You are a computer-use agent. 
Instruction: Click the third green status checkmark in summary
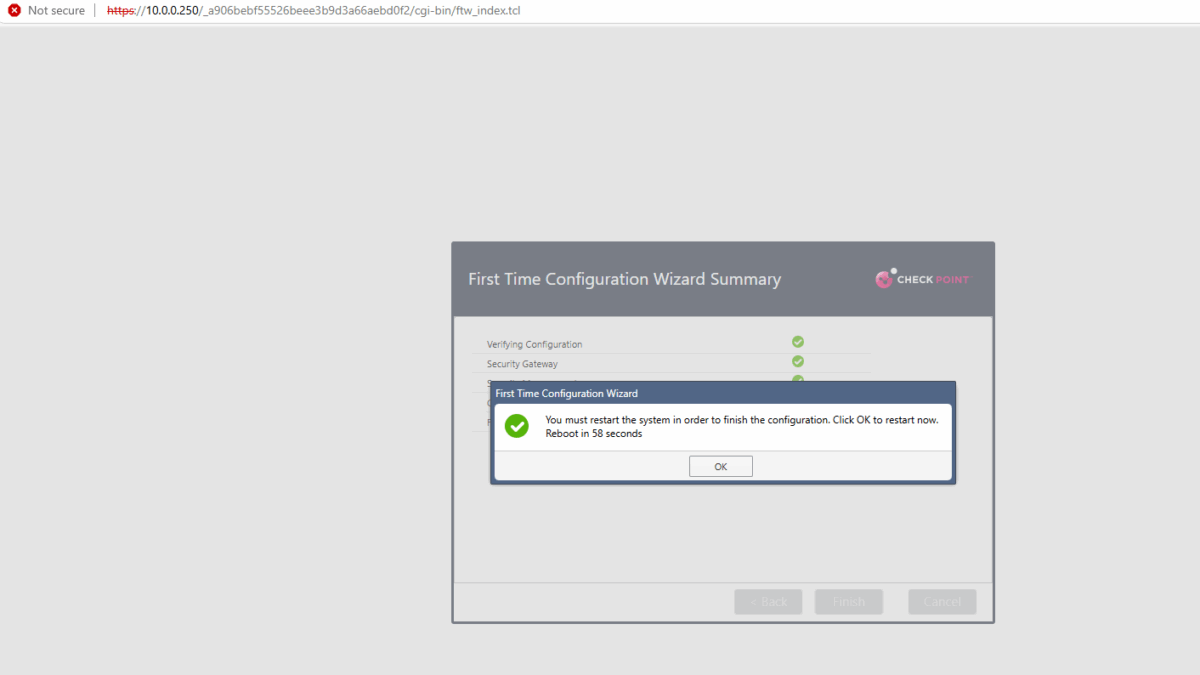[x=797, y=380]
